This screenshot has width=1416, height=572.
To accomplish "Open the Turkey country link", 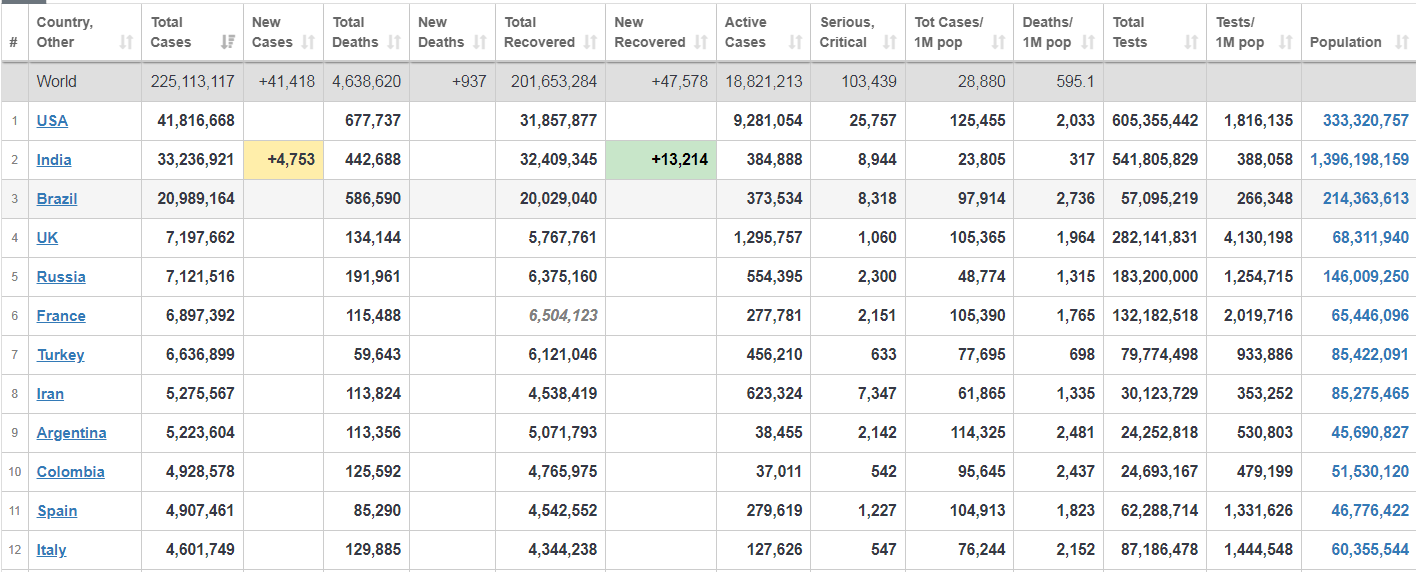I will pos(61,354).
